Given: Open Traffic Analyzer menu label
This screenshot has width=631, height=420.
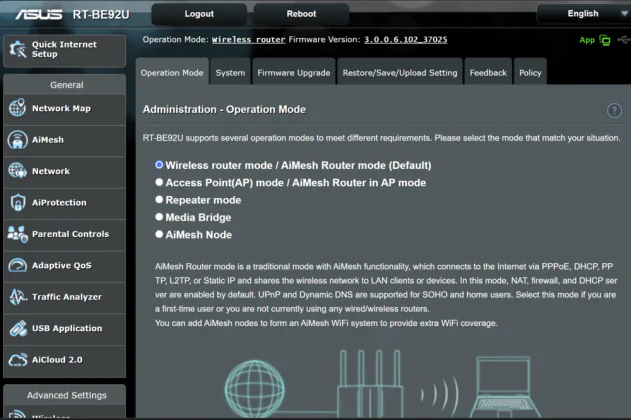Looking at the screenshot, I should (67, 297).
